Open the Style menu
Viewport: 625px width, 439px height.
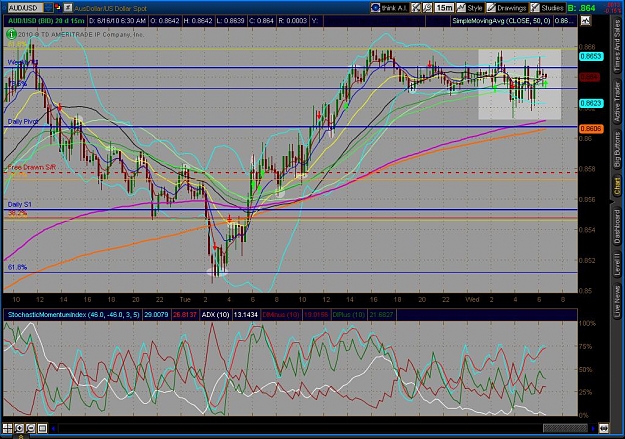click(470, 8)
